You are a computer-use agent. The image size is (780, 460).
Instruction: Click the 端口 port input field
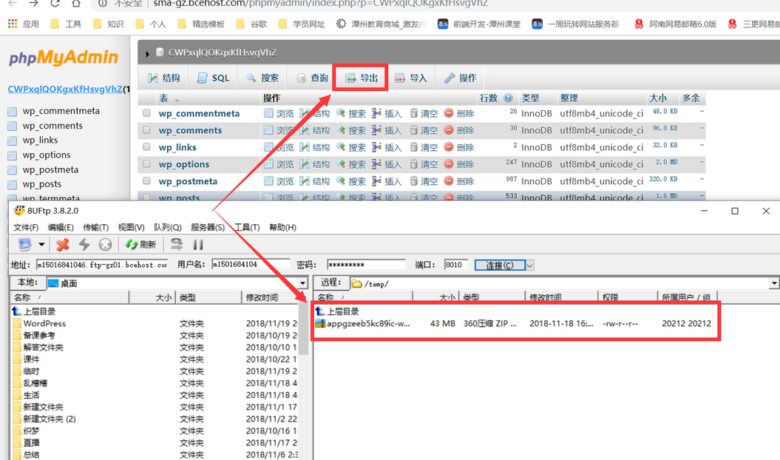coord(456,265)
